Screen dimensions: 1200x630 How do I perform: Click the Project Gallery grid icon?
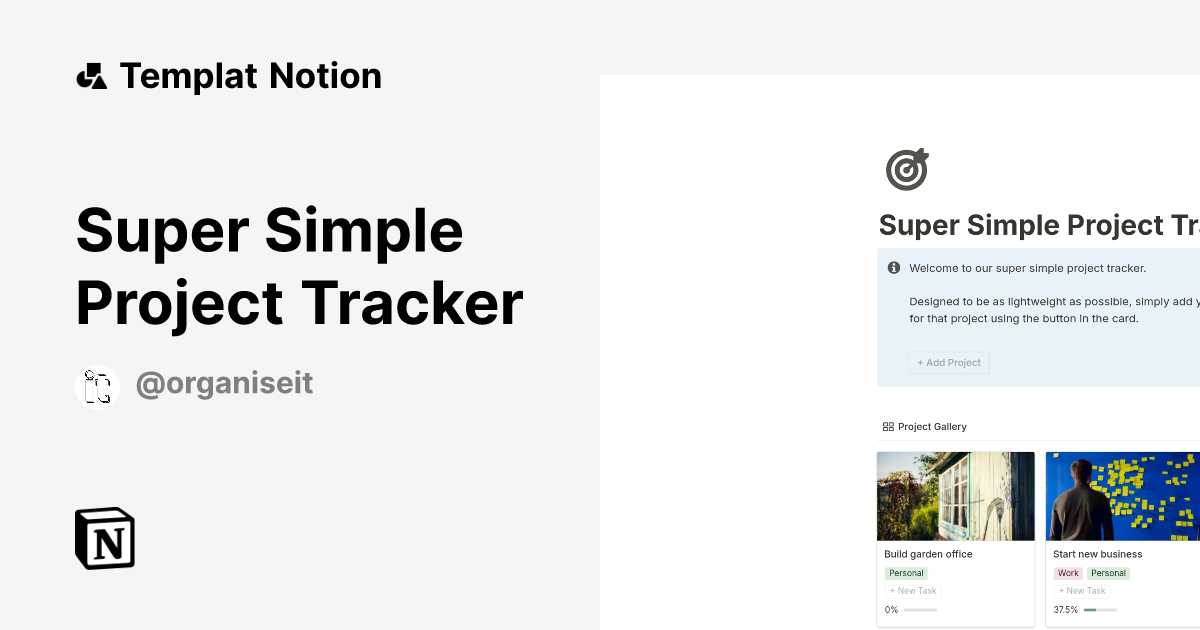tap(888, 426)
